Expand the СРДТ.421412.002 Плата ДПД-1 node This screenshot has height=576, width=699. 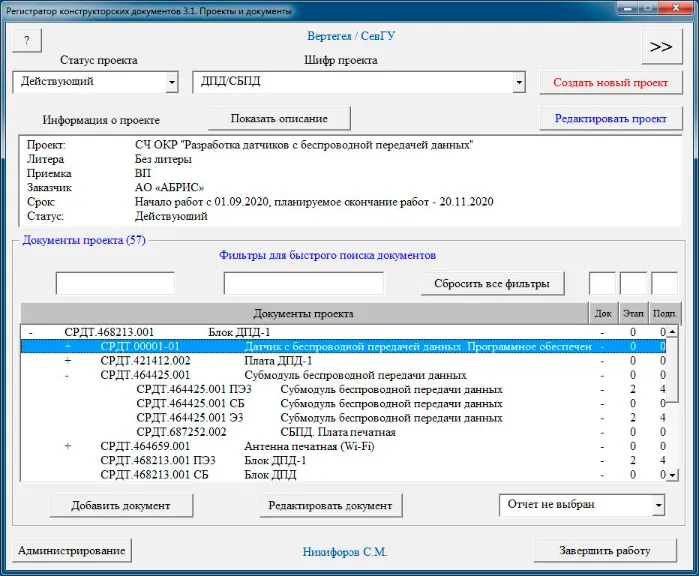pos(67,361)
